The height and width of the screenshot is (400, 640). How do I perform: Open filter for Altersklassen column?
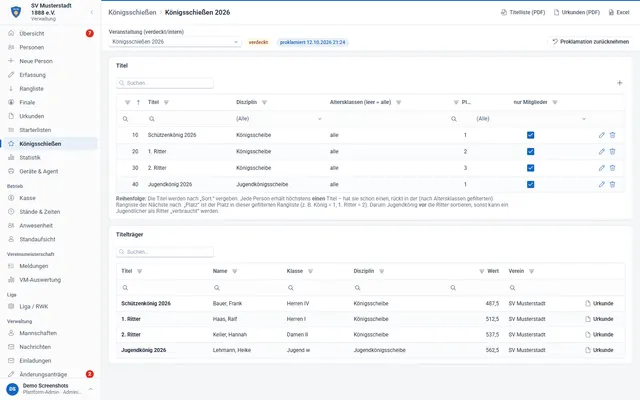(399, 102)
